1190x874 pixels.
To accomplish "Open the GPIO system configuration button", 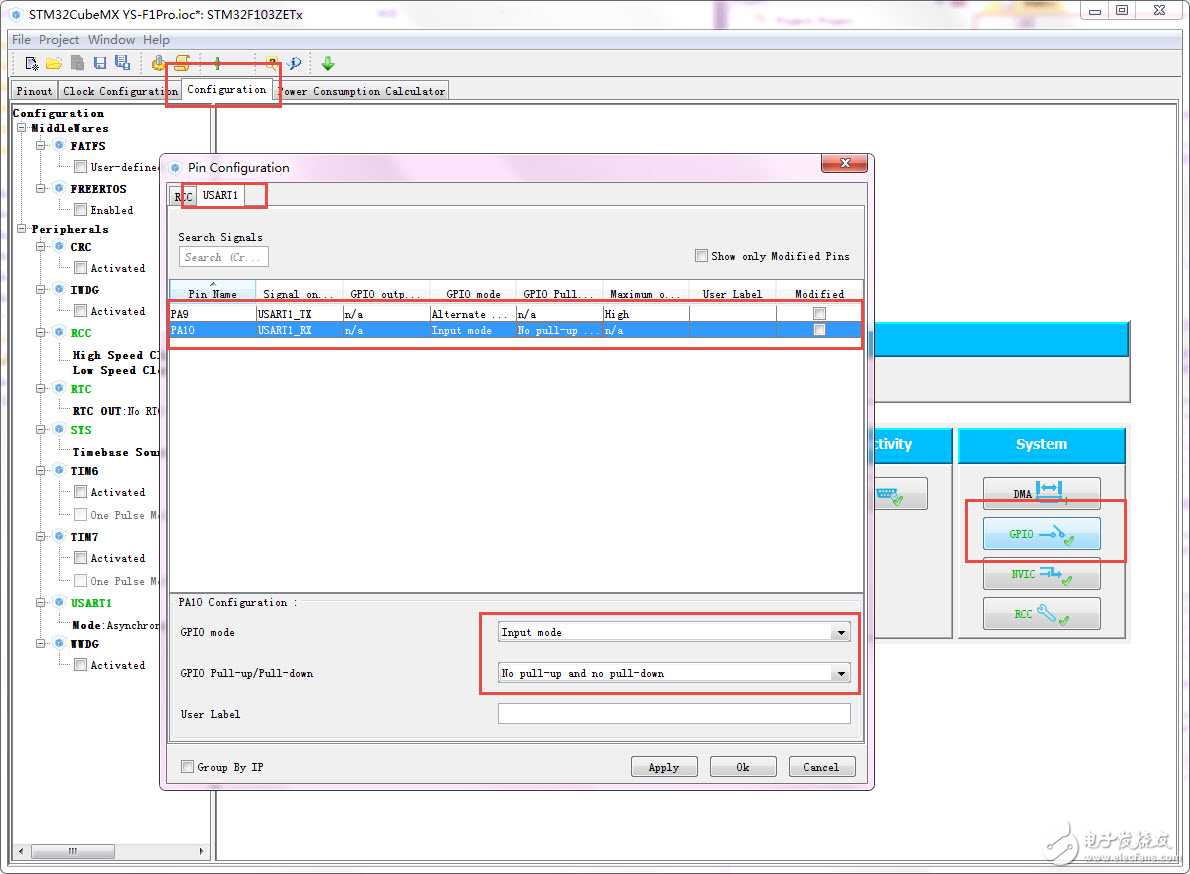I will tap(1041, 534).
